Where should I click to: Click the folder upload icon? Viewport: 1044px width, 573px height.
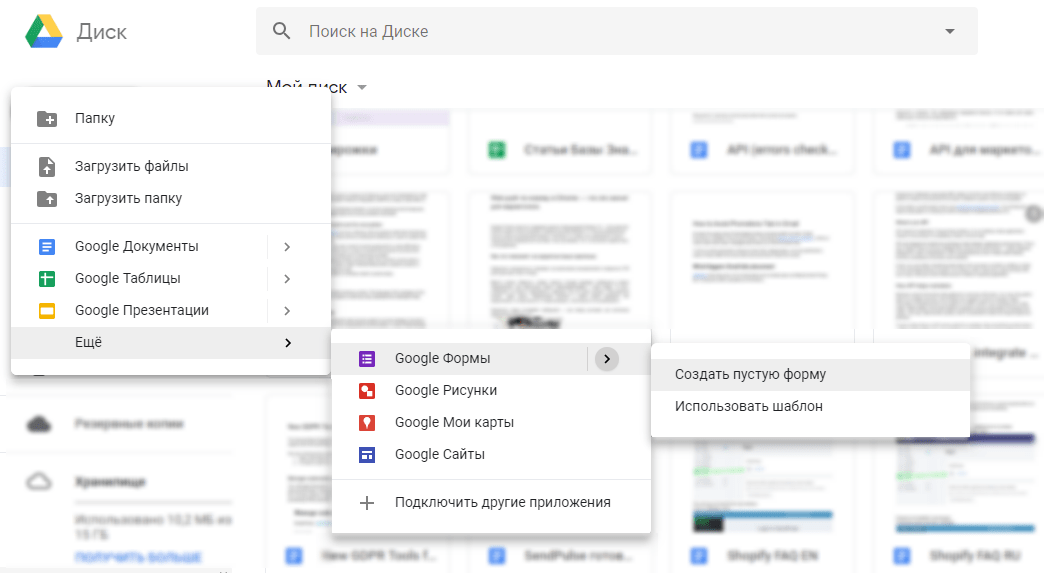click(x=47, y=198)
